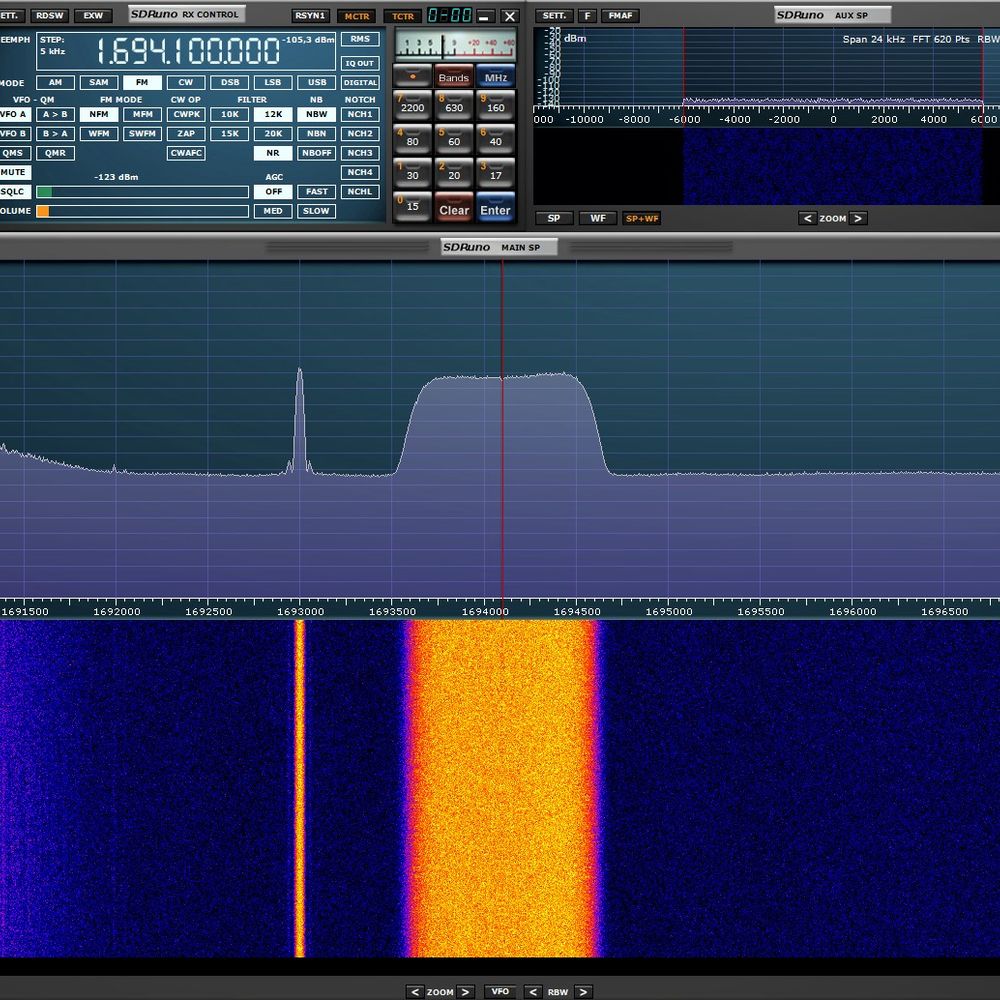Click the RMS button
This screenshot has width=1000, height=1000.
point(360,39)
